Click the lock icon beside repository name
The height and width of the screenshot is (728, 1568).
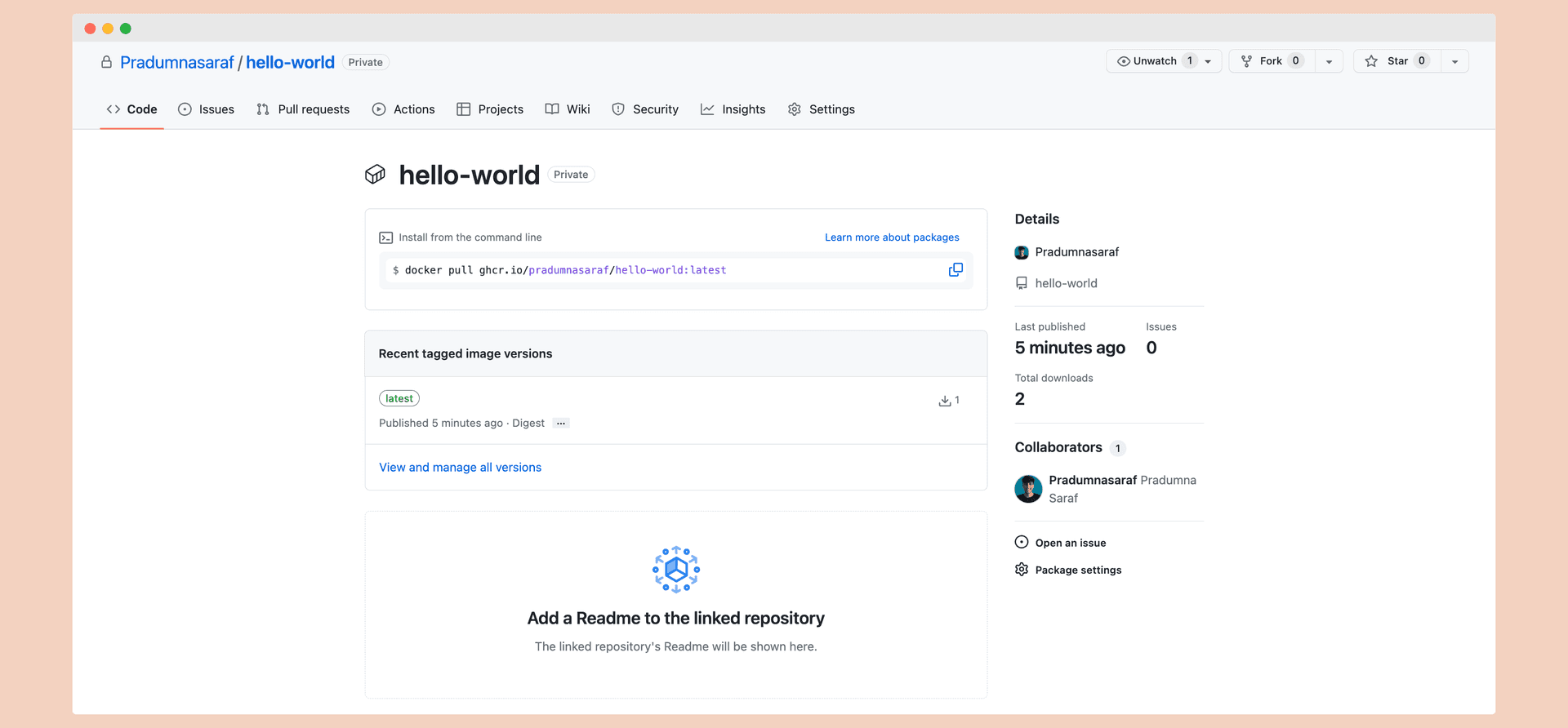click(x=106, y=62)
